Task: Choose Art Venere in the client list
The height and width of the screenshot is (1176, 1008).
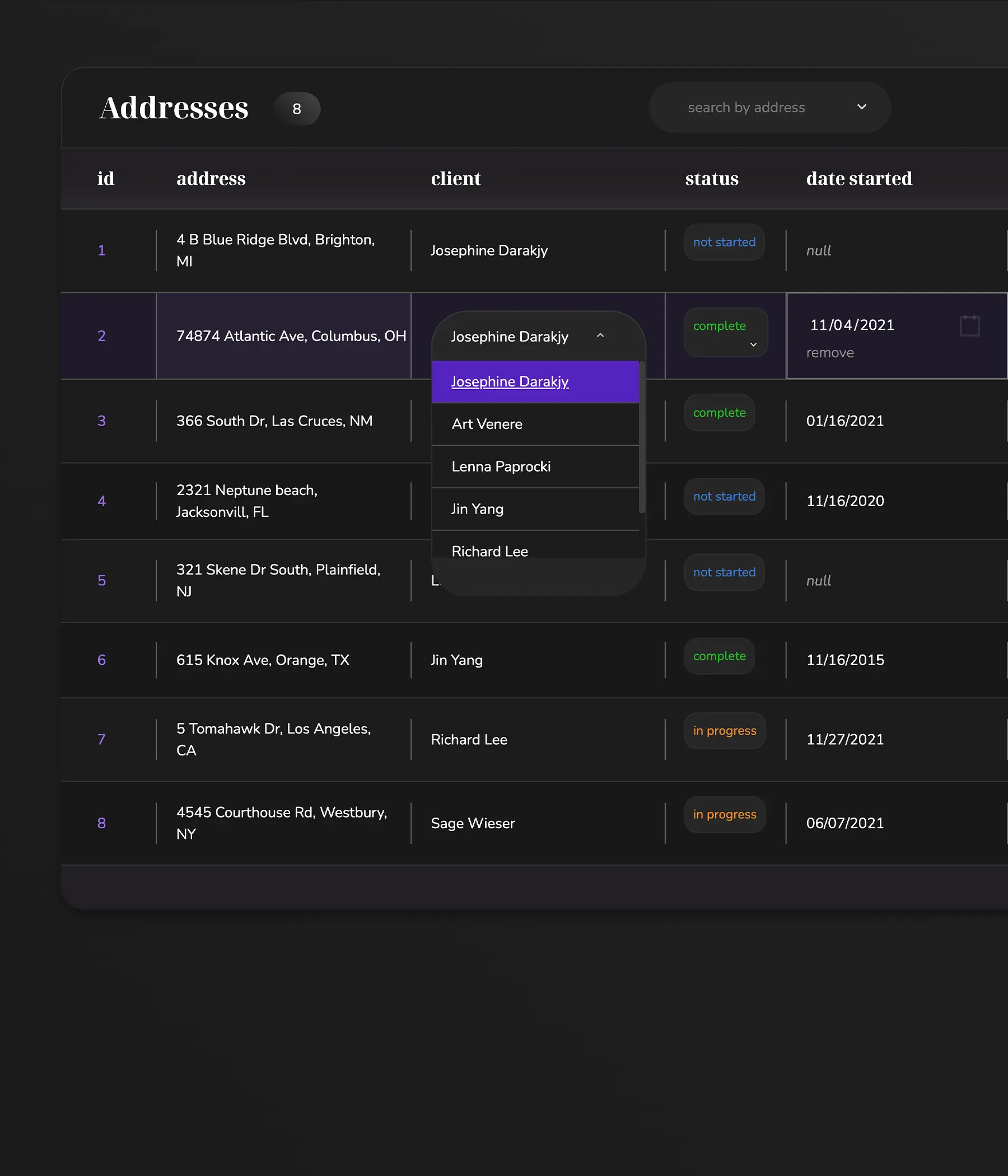Action: 535,424
